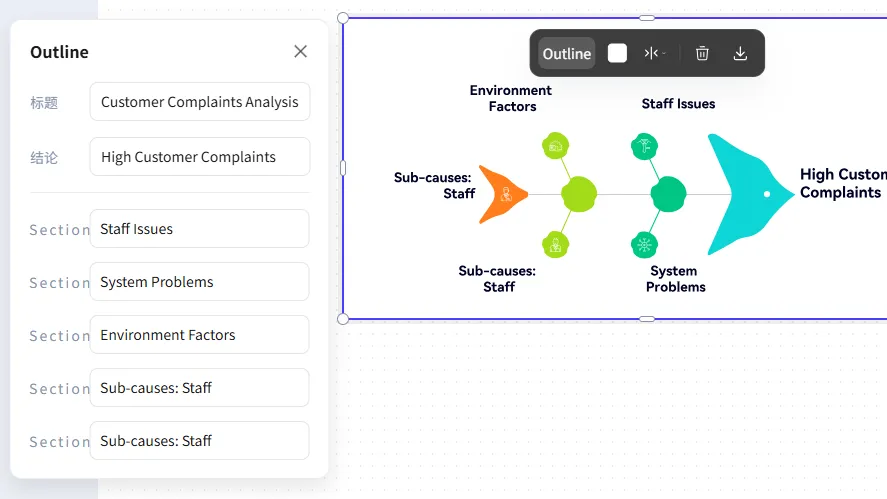
Task: Toggle the Outline button in floating toolbar
Action: coord(566,53)
